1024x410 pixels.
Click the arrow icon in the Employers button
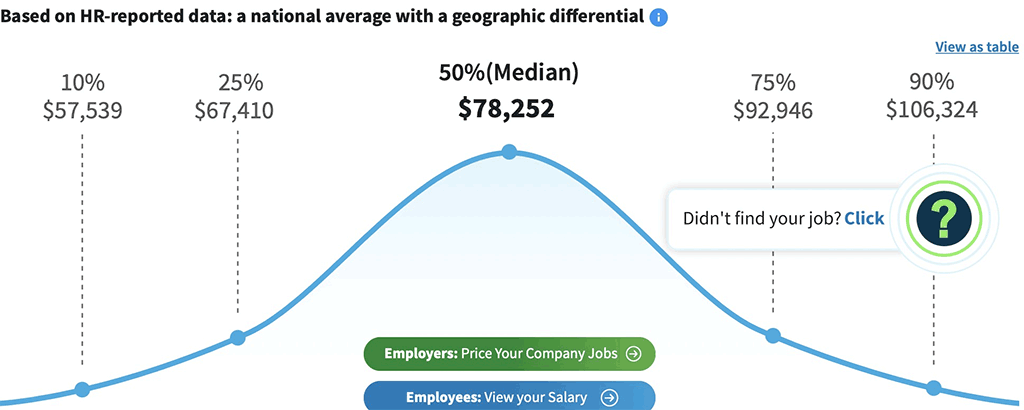click(x=633, y=353)
